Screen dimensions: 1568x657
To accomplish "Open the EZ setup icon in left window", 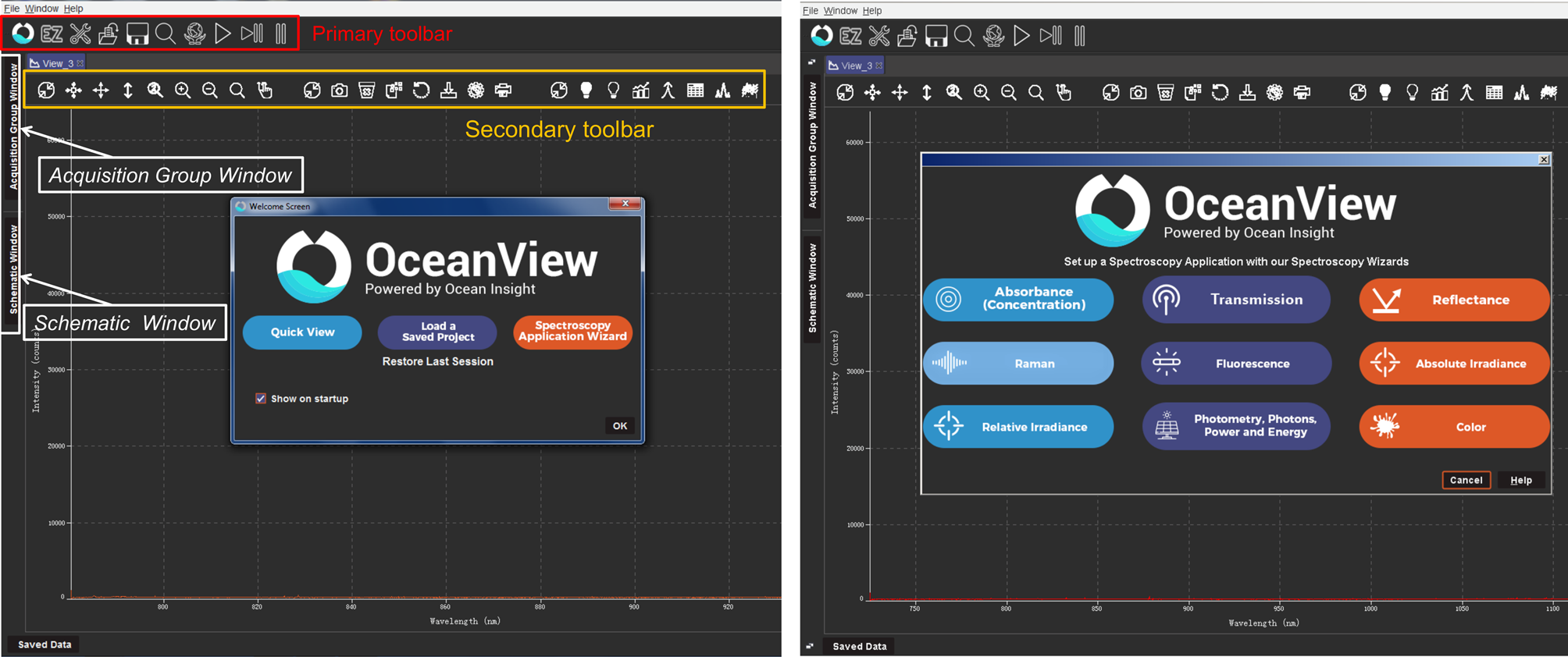I will point(52,34).
